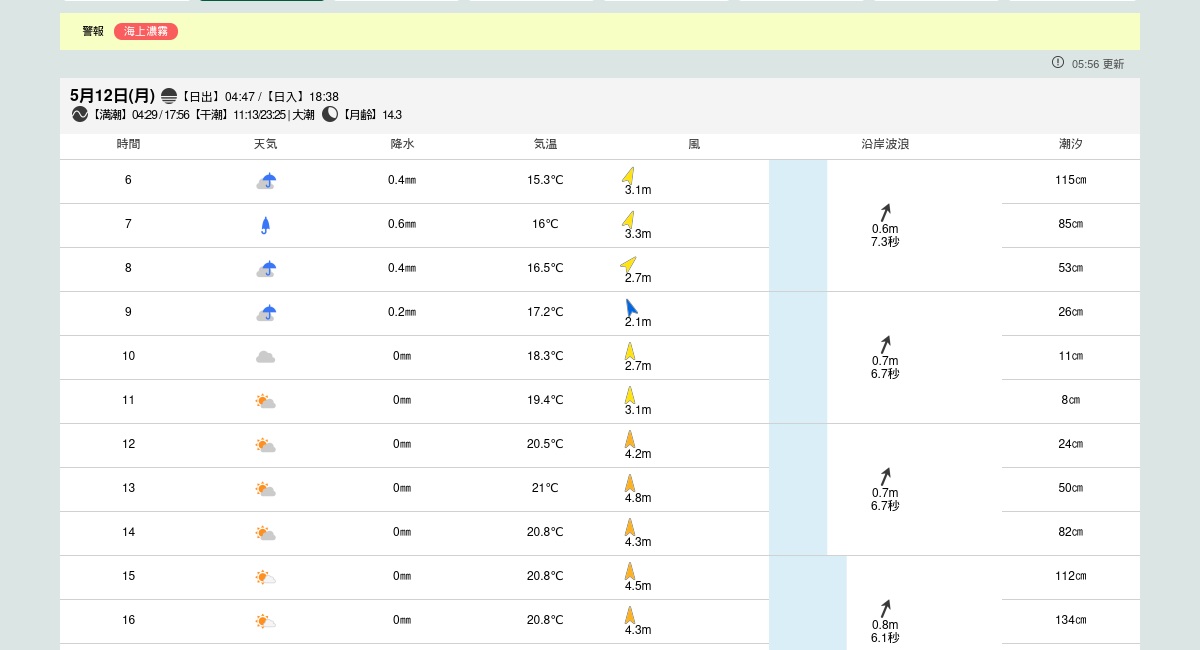
Task: Click the moon phase icon beside 月齢
Action: coord(330,114)
